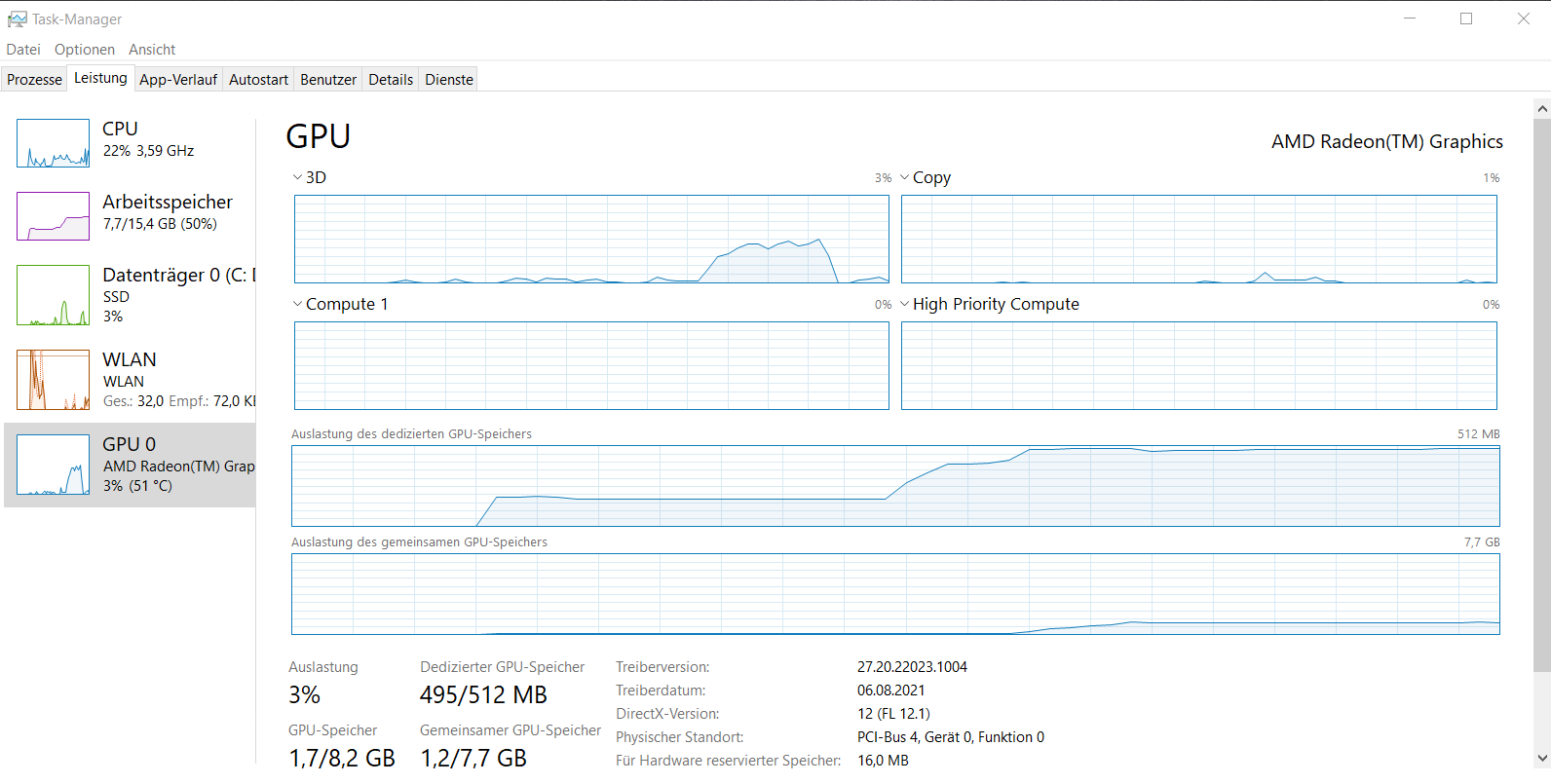
Task: Switch to the Prozesse tab
Action: [34, 80]
